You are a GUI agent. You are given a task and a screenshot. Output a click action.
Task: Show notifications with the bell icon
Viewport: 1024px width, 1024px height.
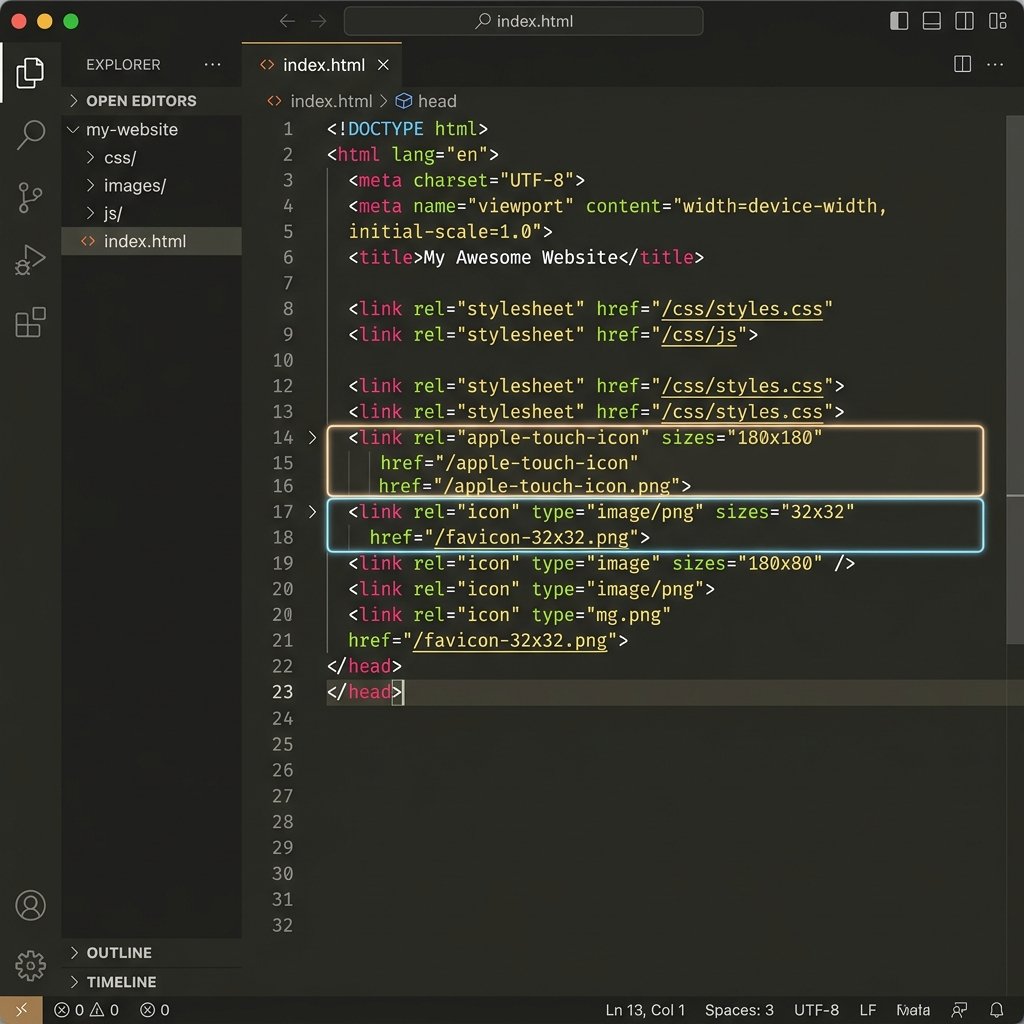[997, 1010]
